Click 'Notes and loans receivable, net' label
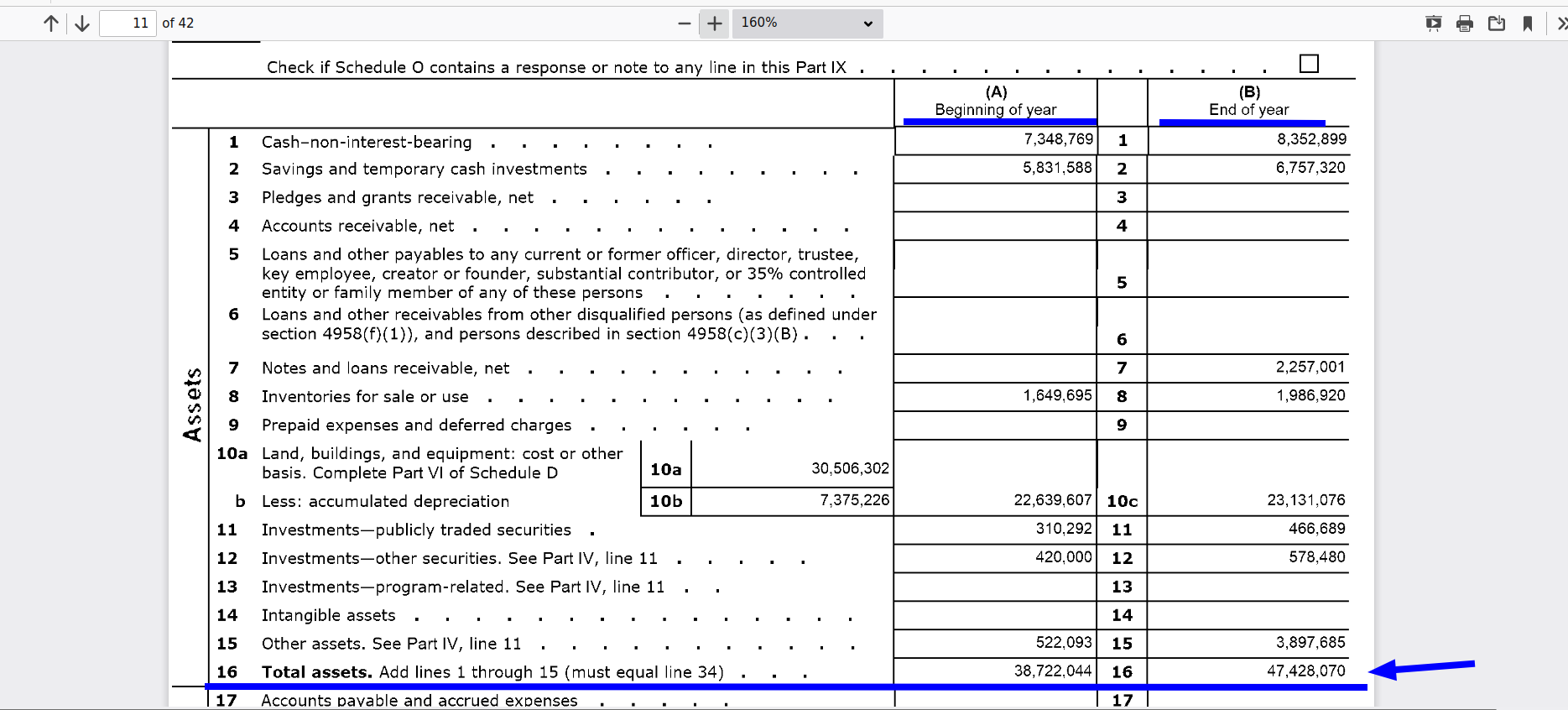This screenshot has height=710, width=1568. [x=386, y=368]
